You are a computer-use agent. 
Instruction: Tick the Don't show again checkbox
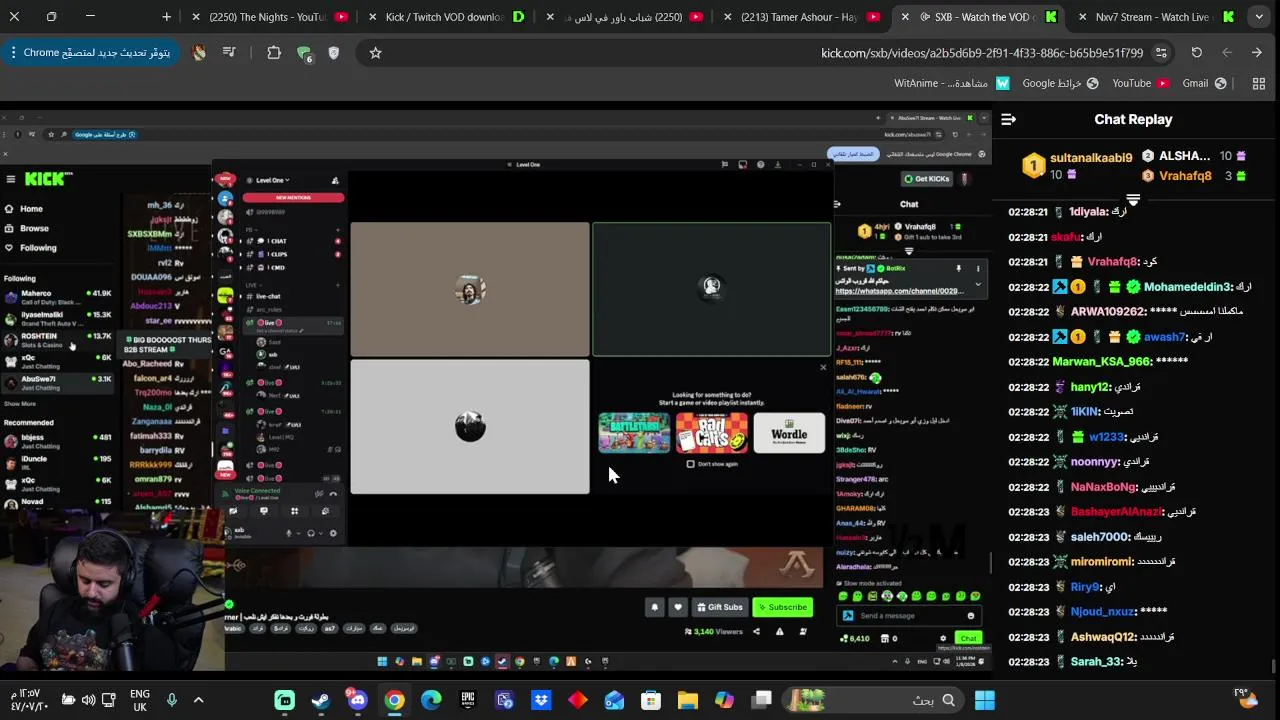tap(690, 464)
